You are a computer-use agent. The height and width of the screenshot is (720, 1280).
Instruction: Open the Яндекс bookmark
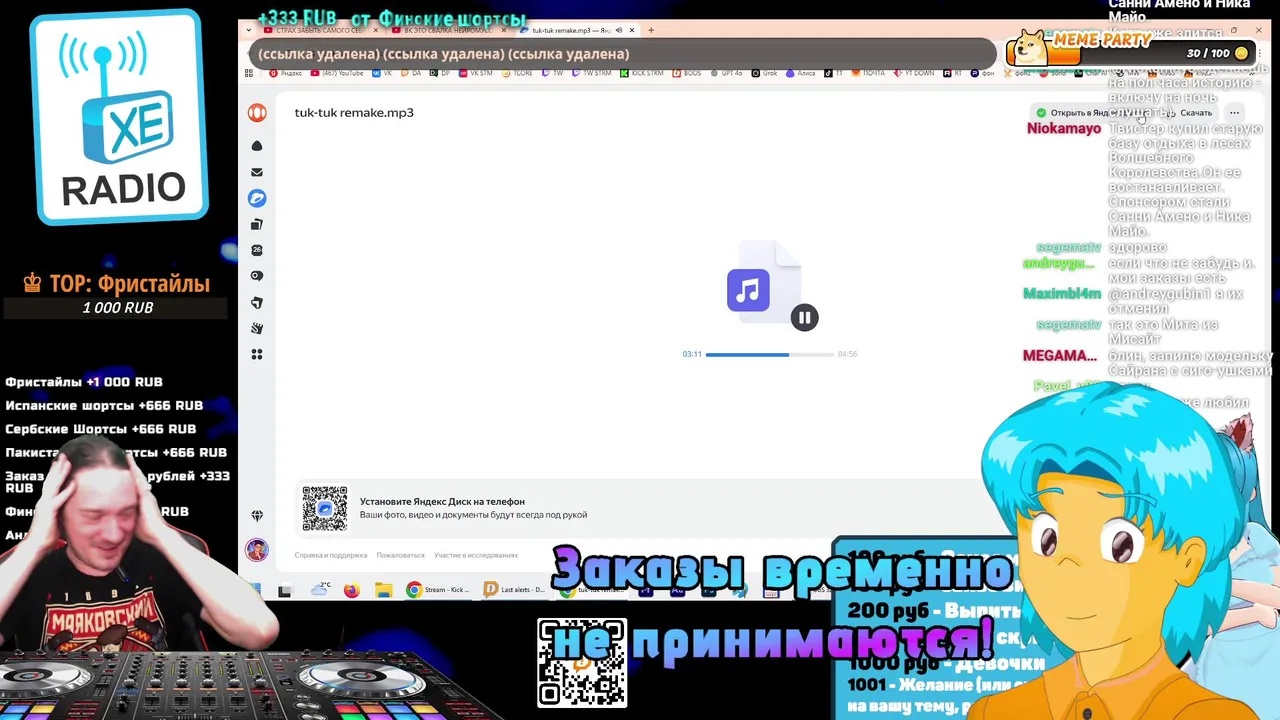[286, 73]
